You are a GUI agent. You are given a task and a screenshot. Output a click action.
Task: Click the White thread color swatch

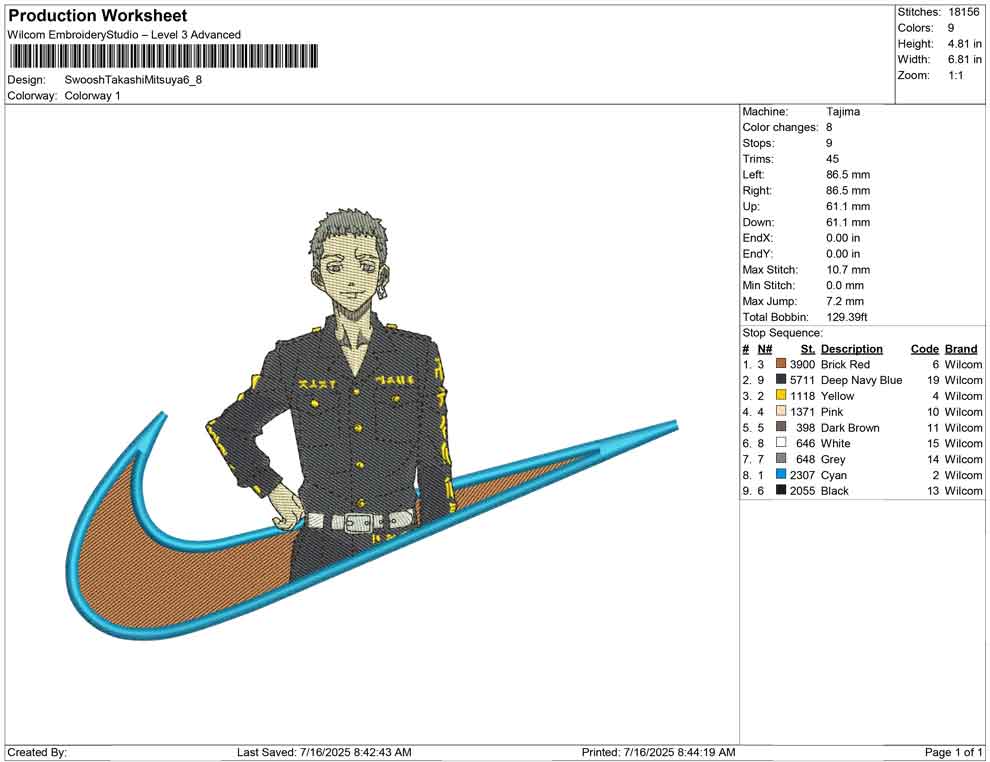pyautogui.click(x=781, y=443)
